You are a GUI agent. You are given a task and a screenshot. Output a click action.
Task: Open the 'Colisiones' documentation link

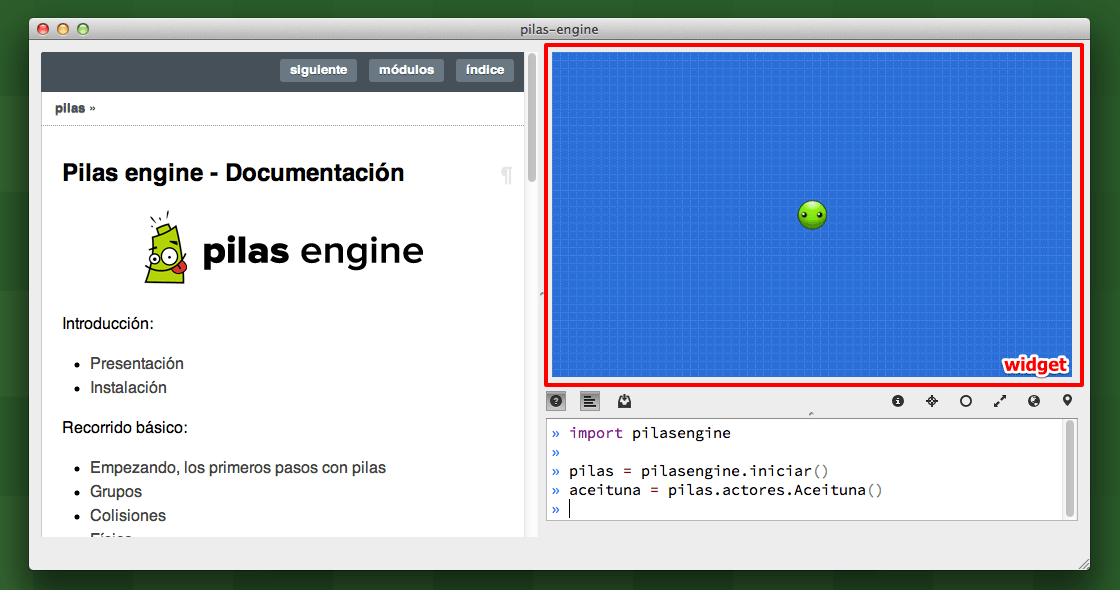click(128, 516)
